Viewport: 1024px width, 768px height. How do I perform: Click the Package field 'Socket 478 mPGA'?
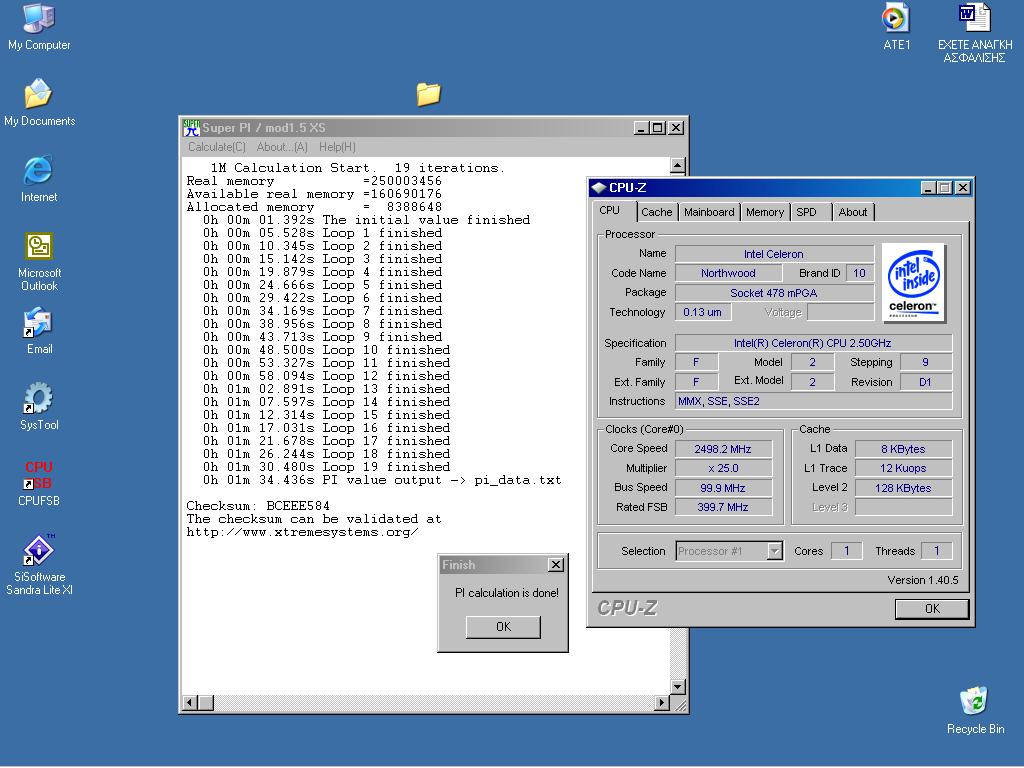tap(774, 293)
